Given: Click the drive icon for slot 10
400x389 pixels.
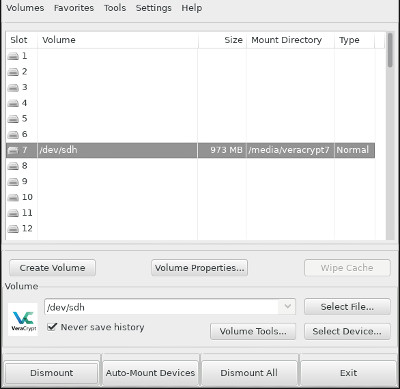Looking at the screenshot, I should pyautogui.click(x=13, y=197).
